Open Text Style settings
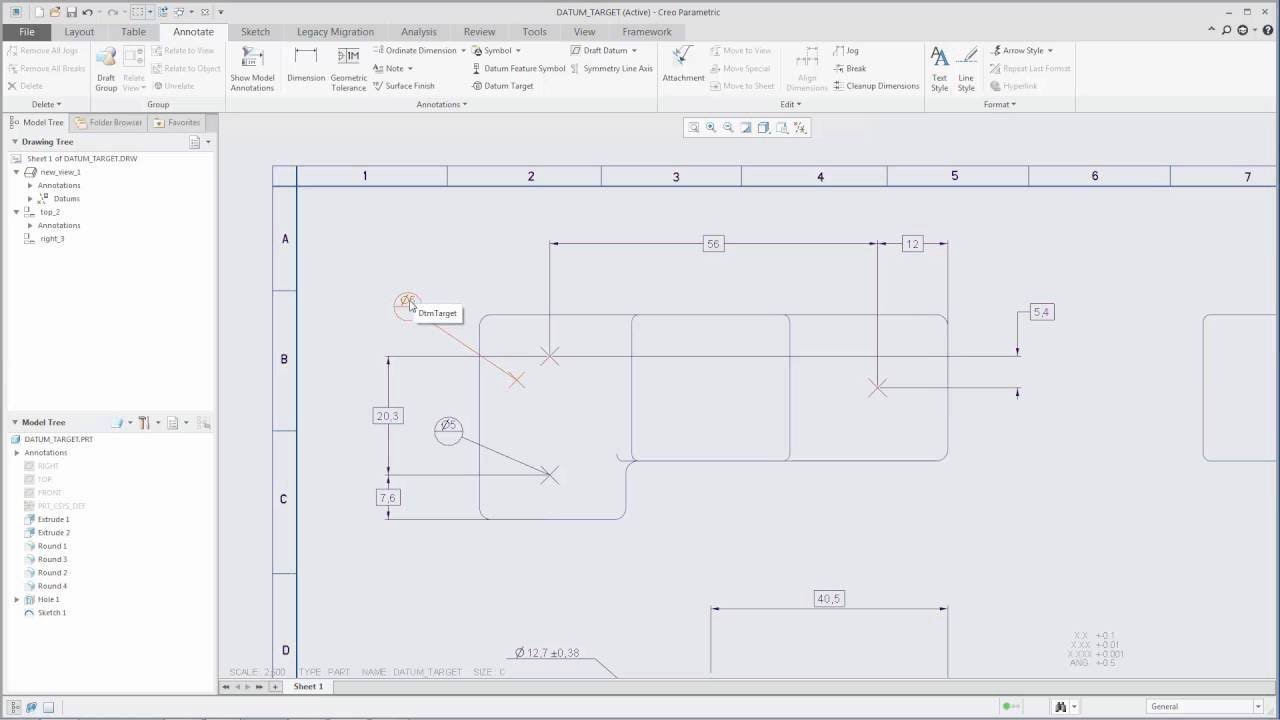Viewport: 1280px width, 720px height. coord(939,69)
